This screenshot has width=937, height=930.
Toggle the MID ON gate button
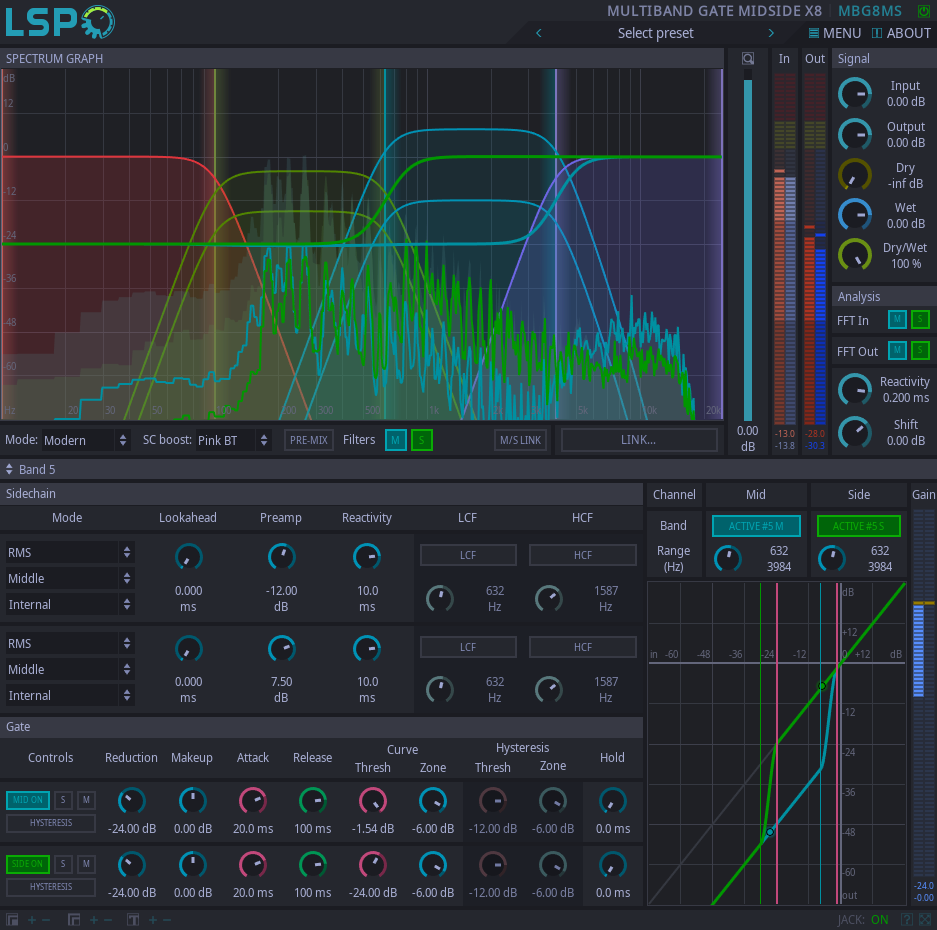27,800
